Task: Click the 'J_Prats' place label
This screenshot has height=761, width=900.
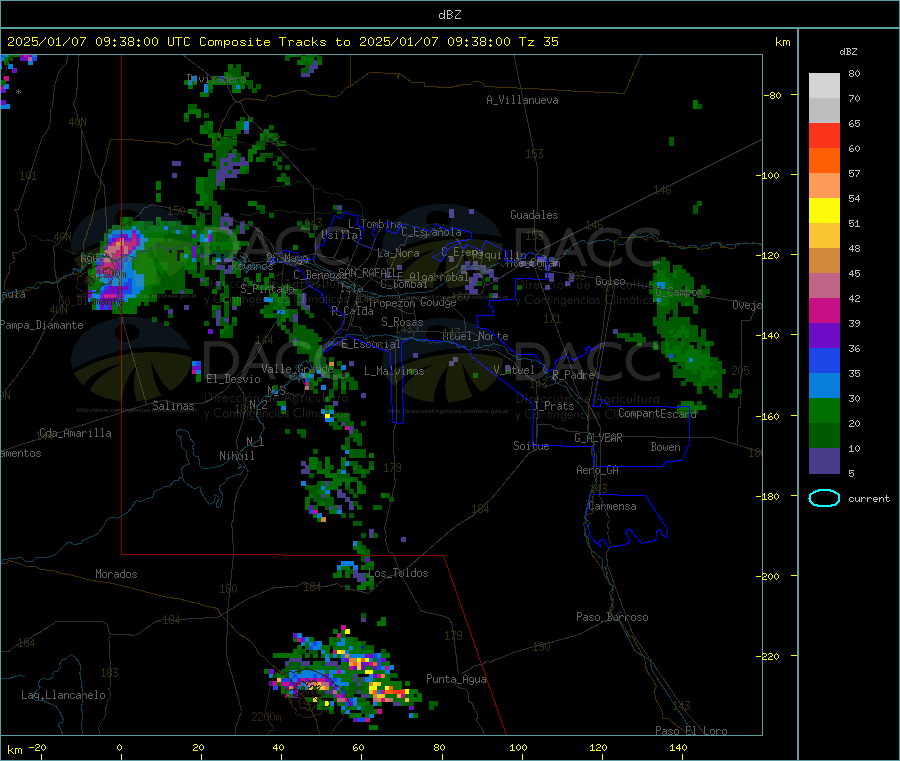Action: point(553,406)
